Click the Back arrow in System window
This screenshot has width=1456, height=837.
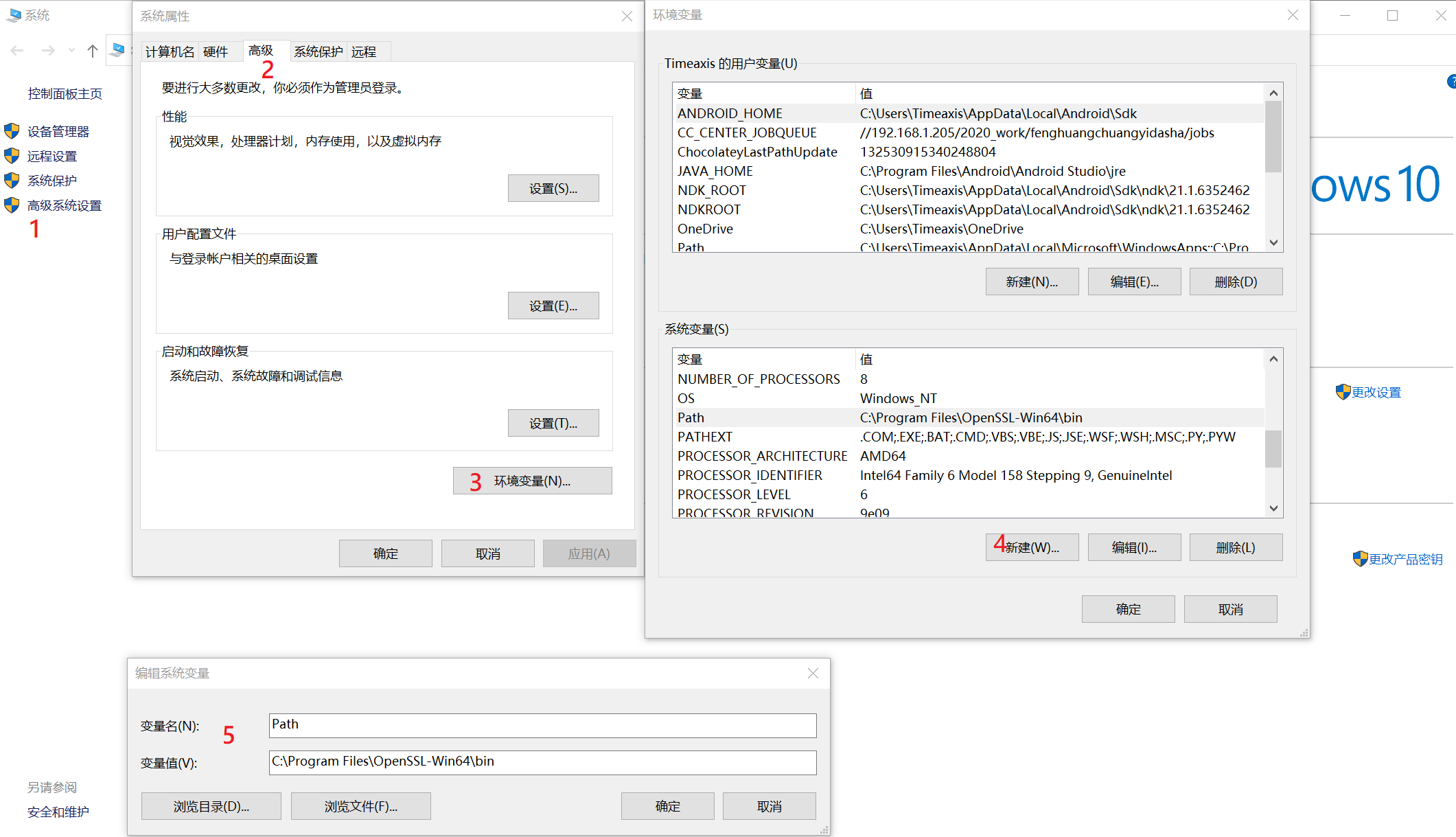click(x=18, y=50)
